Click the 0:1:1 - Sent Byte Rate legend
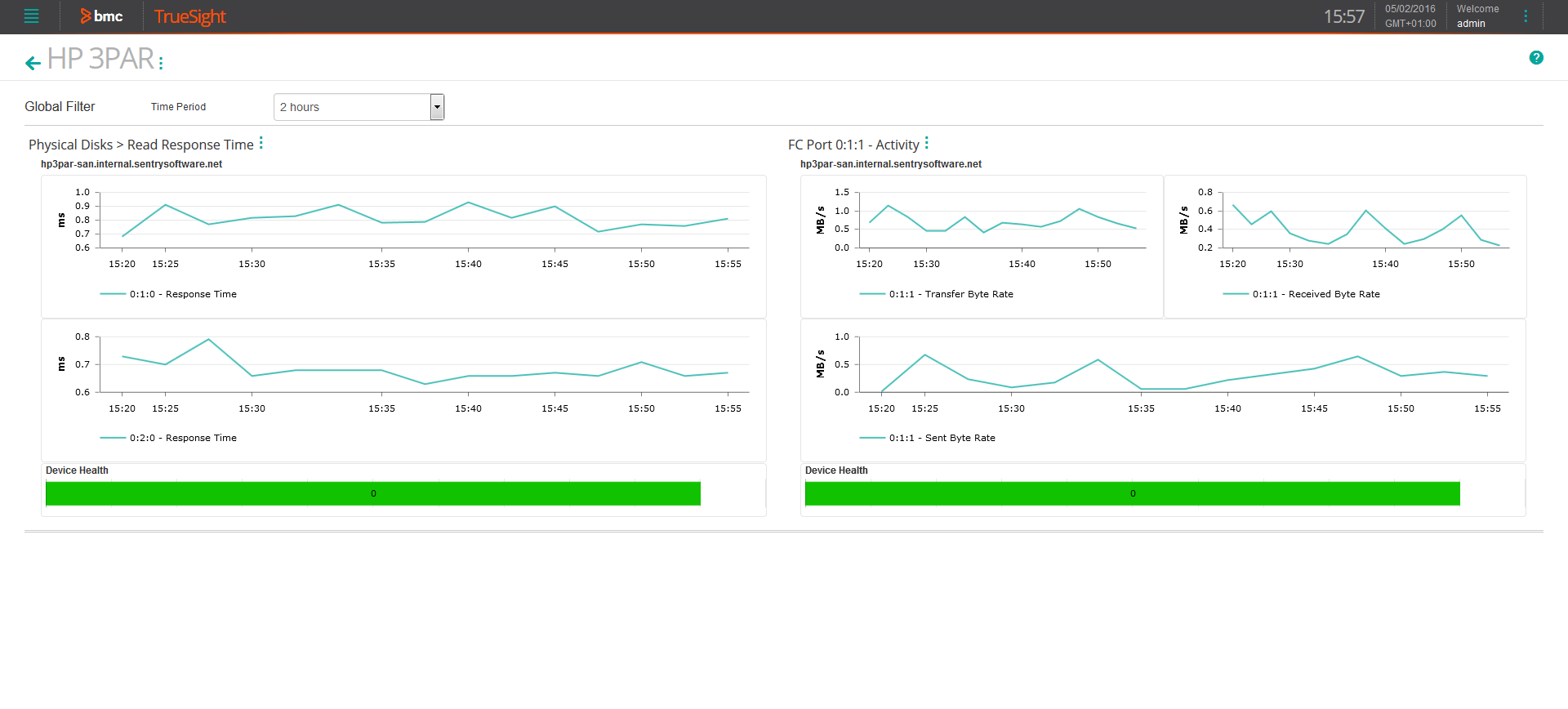This screenshot has width=1568, height=709. point(928,438)
